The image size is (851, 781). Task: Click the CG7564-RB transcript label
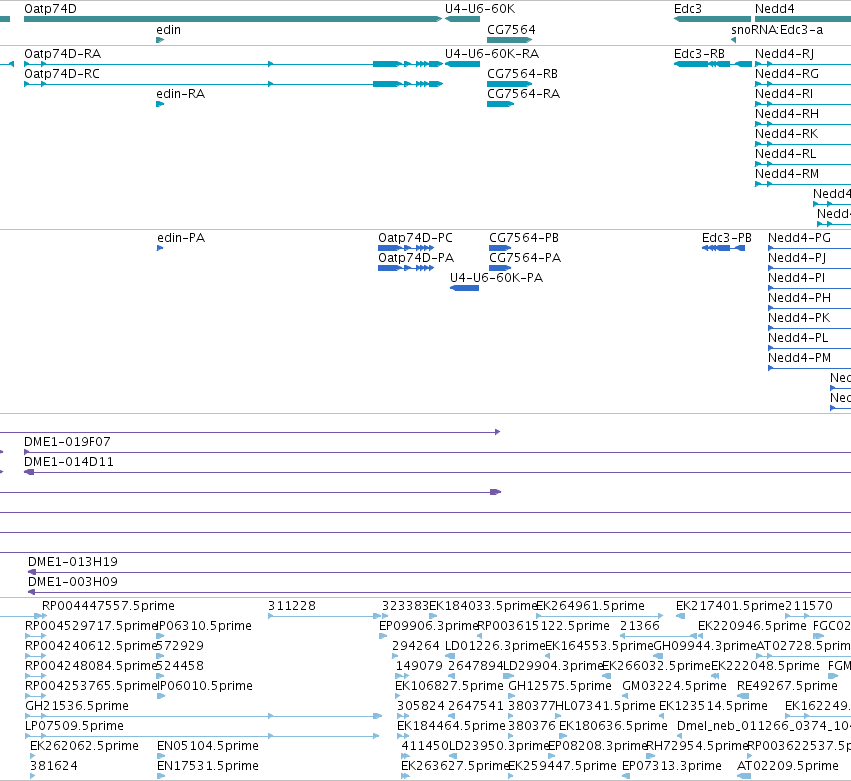pyautogui.click(x=522, y=74)
